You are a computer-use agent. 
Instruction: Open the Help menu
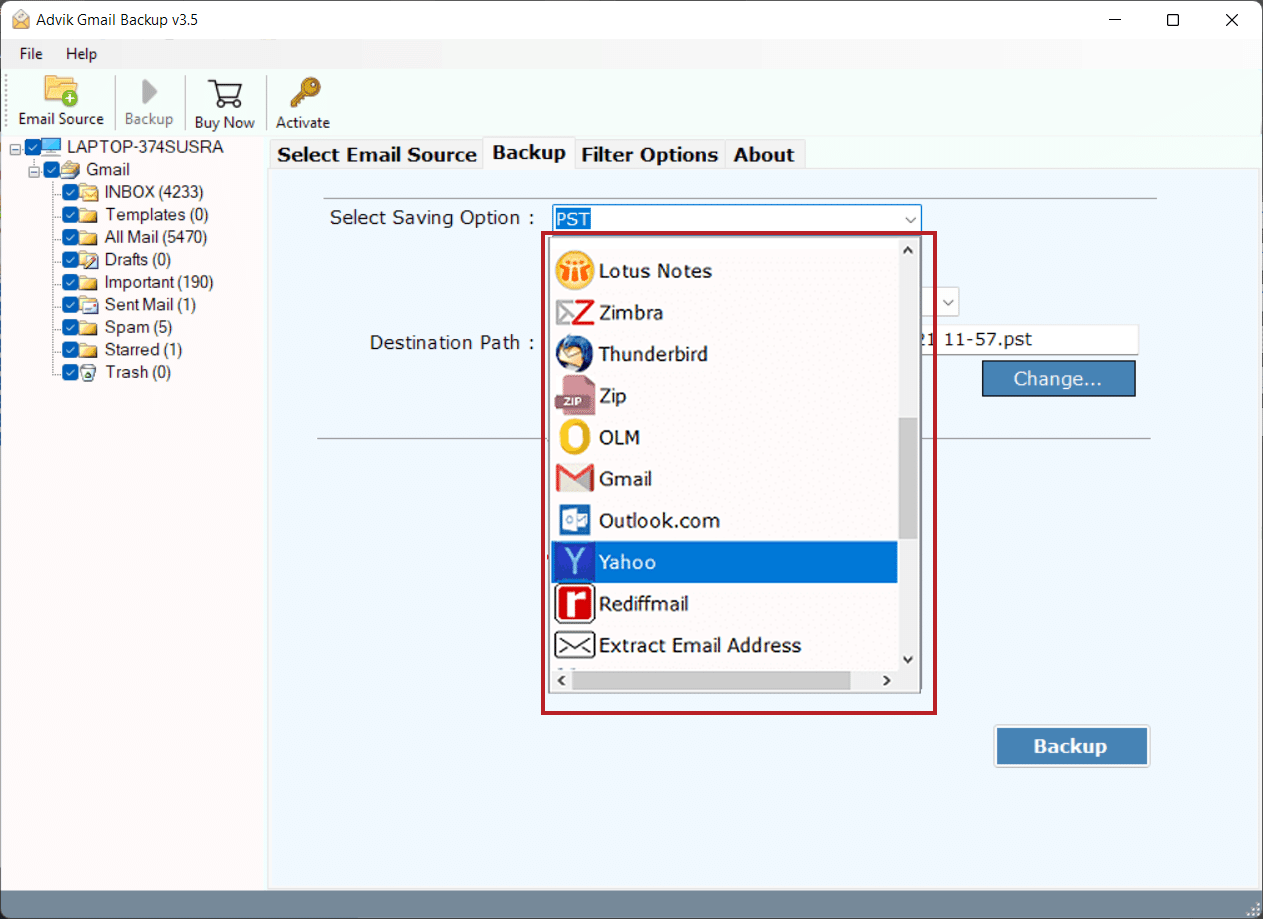coord(82,54)
